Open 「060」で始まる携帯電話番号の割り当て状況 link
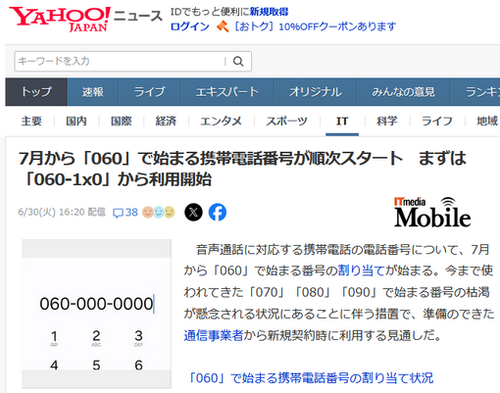This screenshot has width=500, height=393. (x=311, y=378)
